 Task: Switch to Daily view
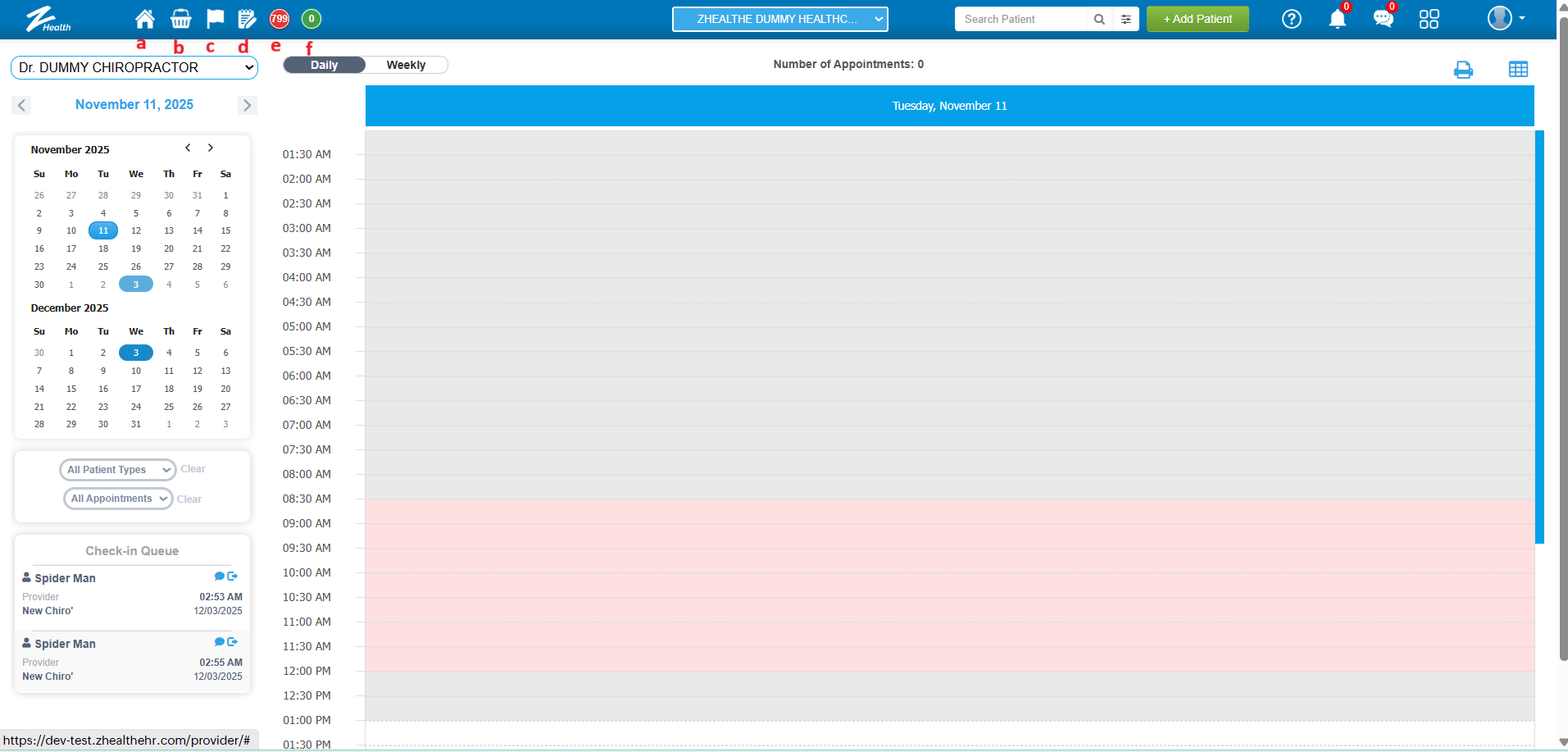click(325, 65)
